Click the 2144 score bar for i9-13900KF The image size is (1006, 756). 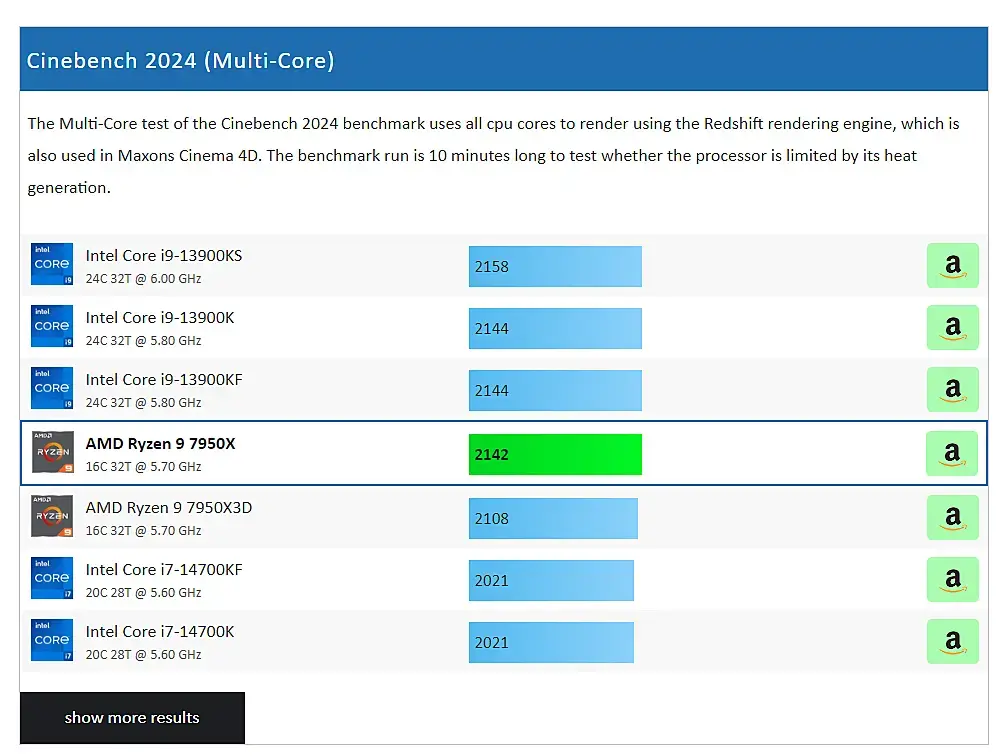pyautogui.click(x=555, y=390)
